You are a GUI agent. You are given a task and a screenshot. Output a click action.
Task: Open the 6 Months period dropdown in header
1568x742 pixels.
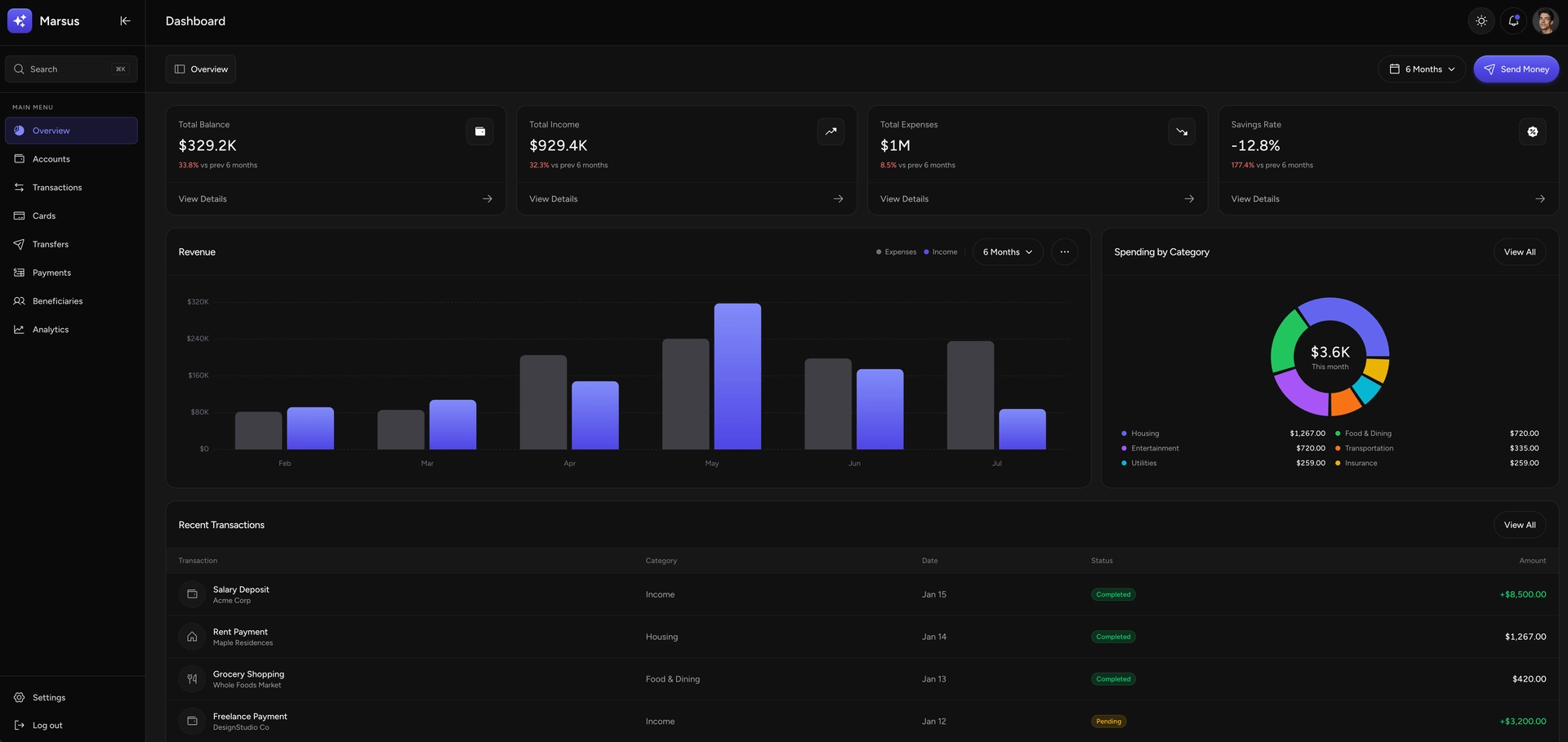[x=1421, y=69]
